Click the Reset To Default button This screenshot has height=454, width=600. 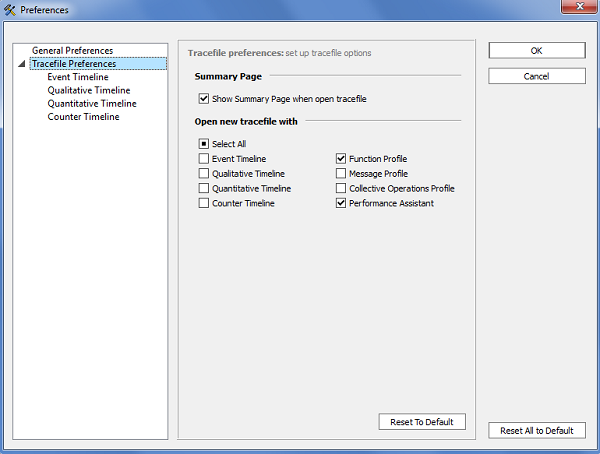422,422
